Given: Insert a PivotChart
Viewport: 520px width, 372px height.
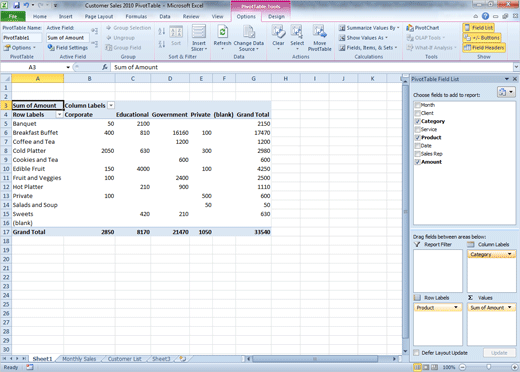Looking at the screenshot, I should (423, 28).
